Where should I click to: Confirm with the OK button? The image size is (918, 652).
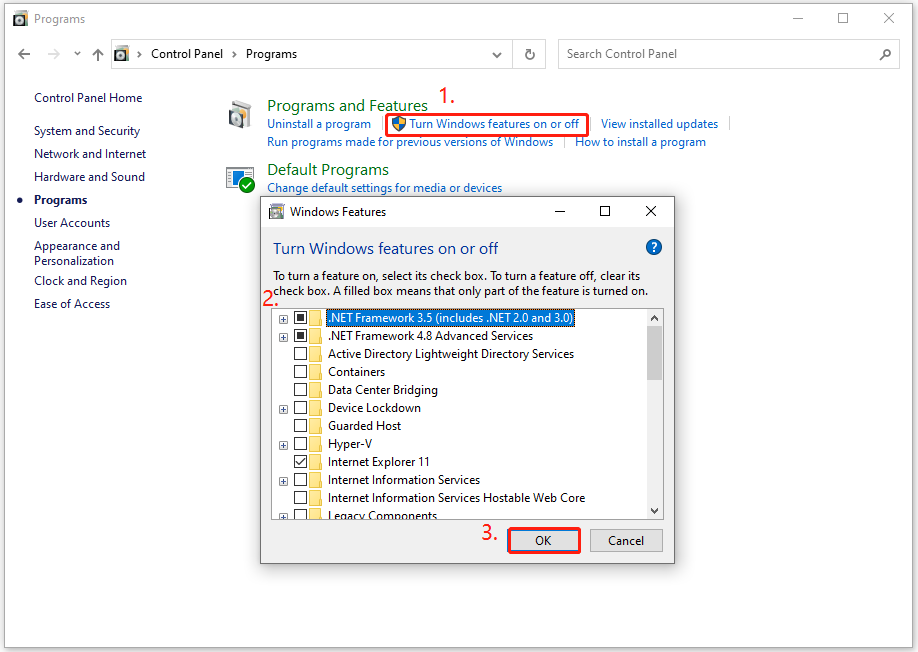tap(543, 541)
